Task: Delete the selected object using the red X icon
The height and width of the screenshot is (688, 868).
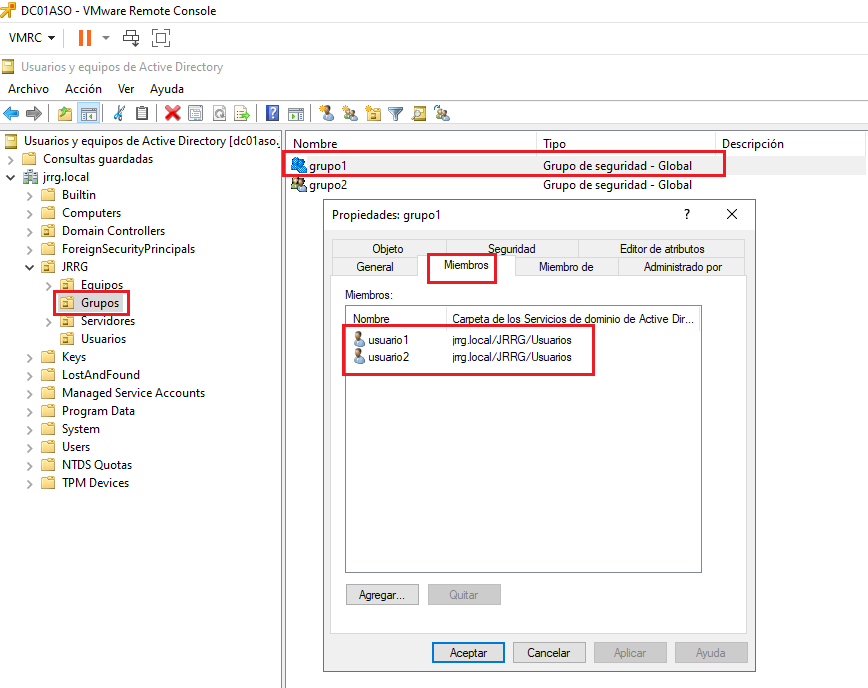Action: coord(172,113)
